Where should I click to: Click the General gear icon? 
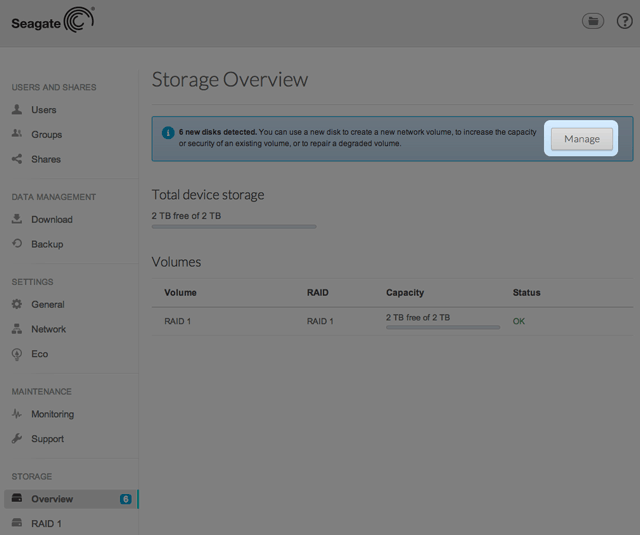coord(17,304)
